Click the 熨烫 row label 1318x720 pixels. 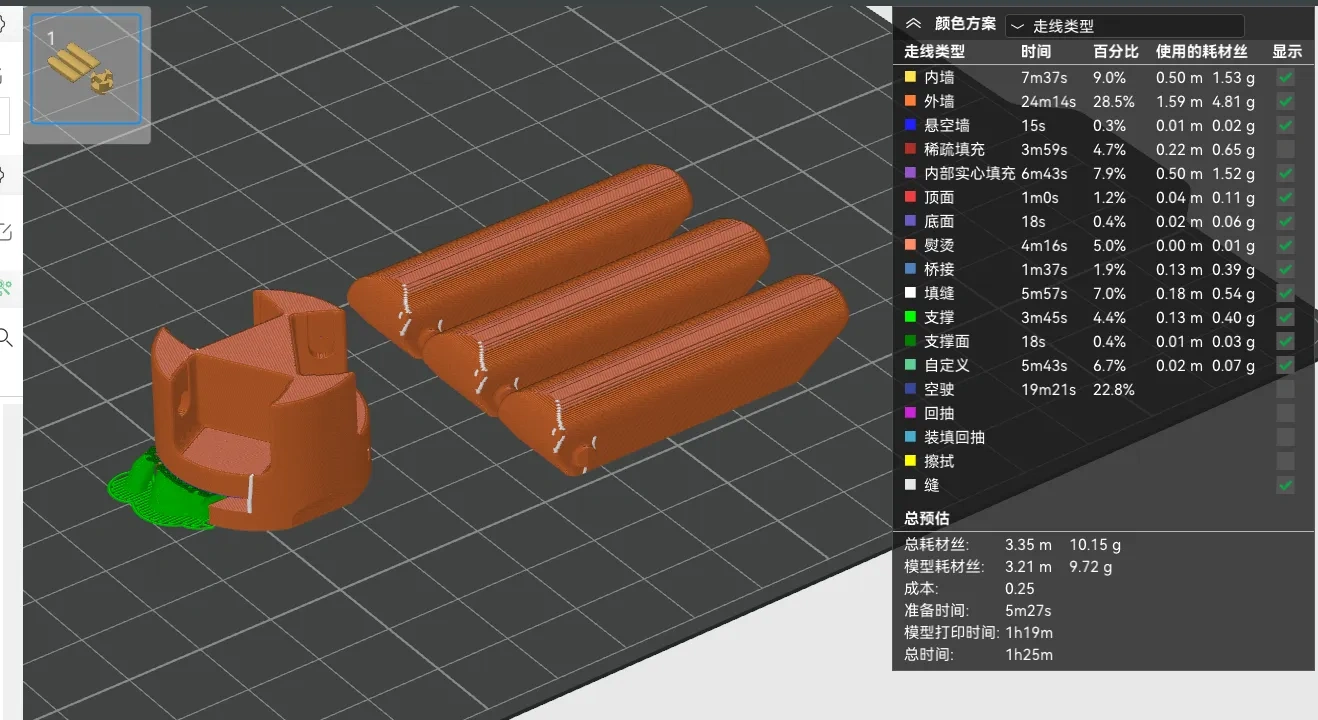tap(939, 245)
